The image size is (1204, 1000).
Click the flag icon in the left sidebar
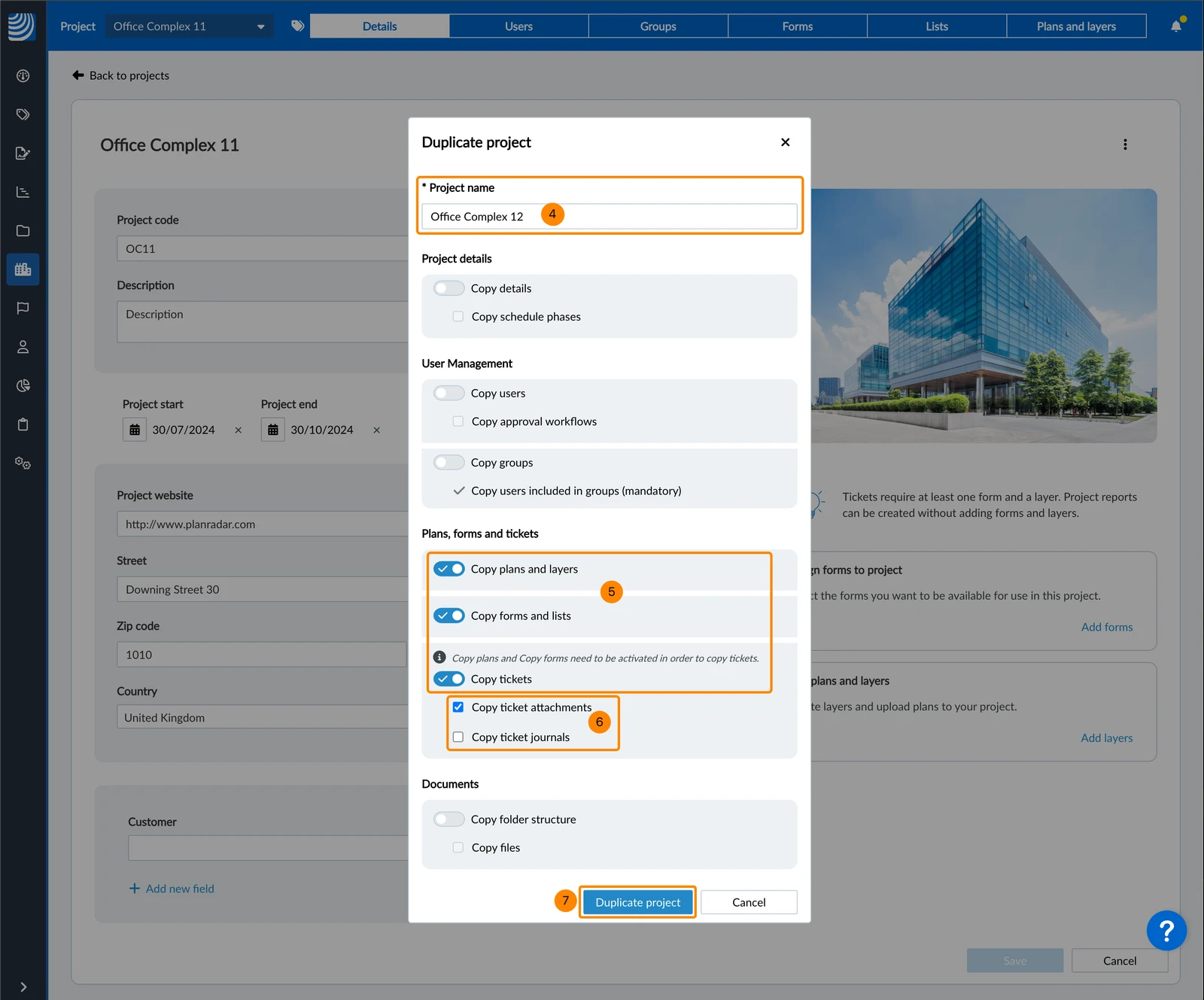pyautogui.click(x=23, y=308)
